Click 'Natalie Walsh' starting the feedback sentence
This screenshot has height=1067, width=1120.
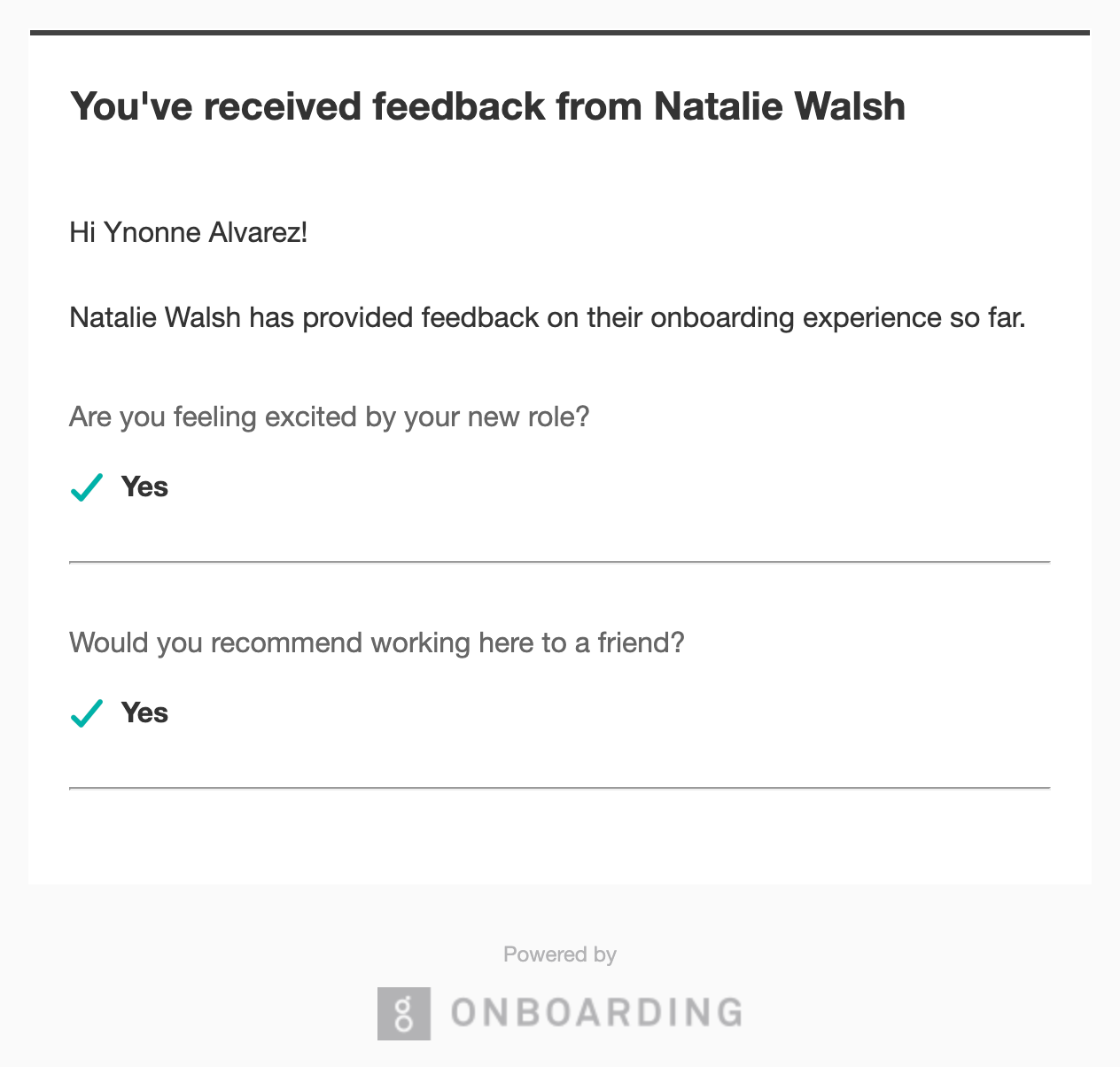pyautogui.click(x=155, y=317)
